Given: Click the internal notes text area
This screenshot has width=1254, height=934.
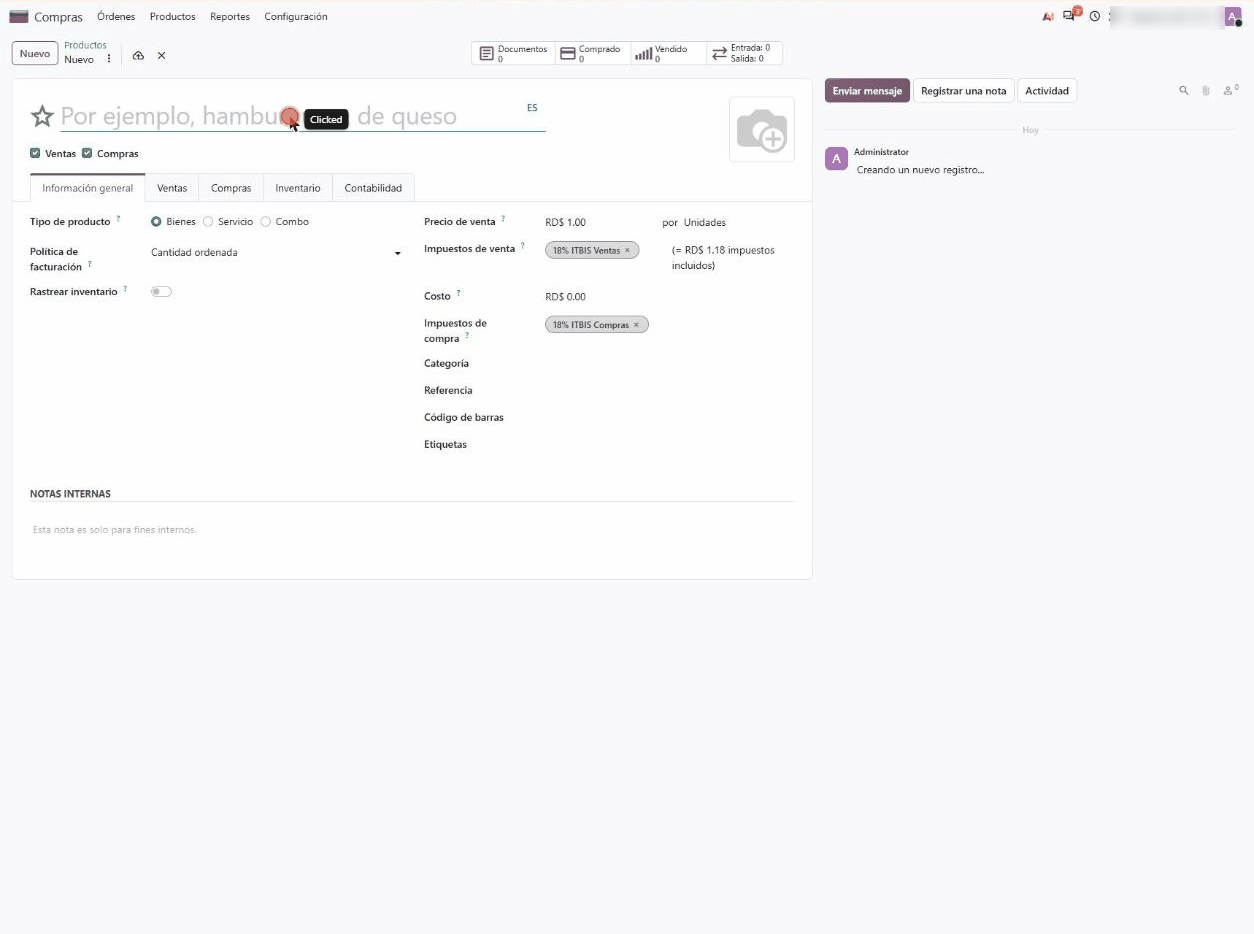Looking at the screenshot, I should click(x=412, y=530).
